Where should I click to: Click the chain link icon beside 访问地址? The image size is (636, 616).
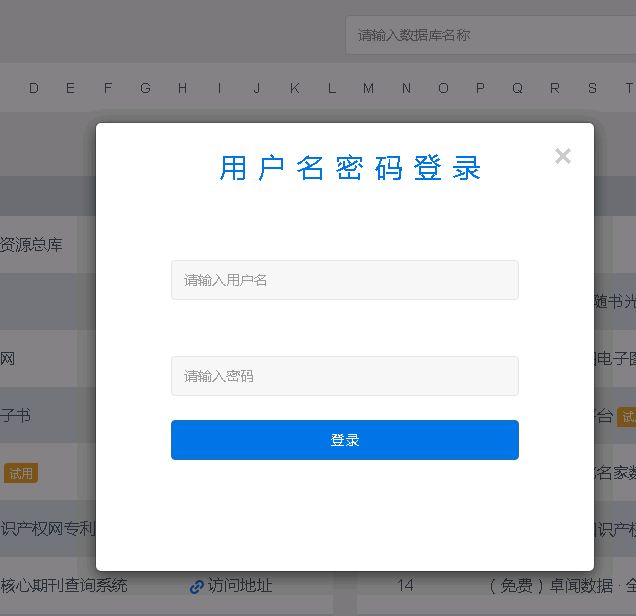pyautogui.click(x=197, y=586)
